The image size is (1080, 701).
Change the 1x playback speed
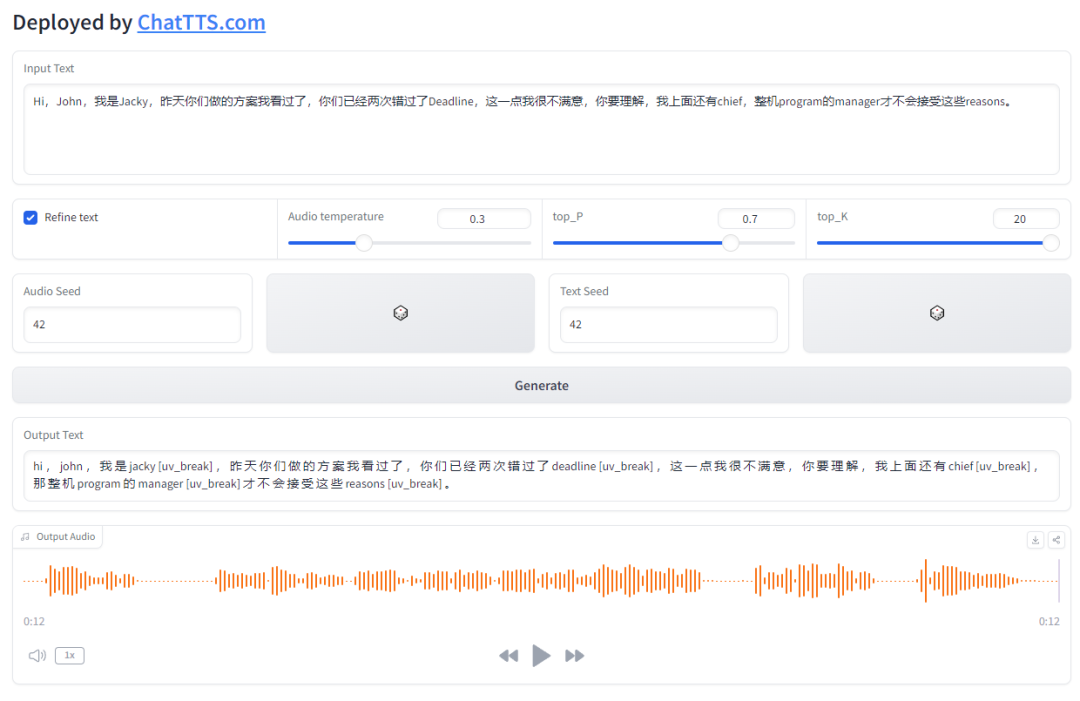(x=70, y=656)
